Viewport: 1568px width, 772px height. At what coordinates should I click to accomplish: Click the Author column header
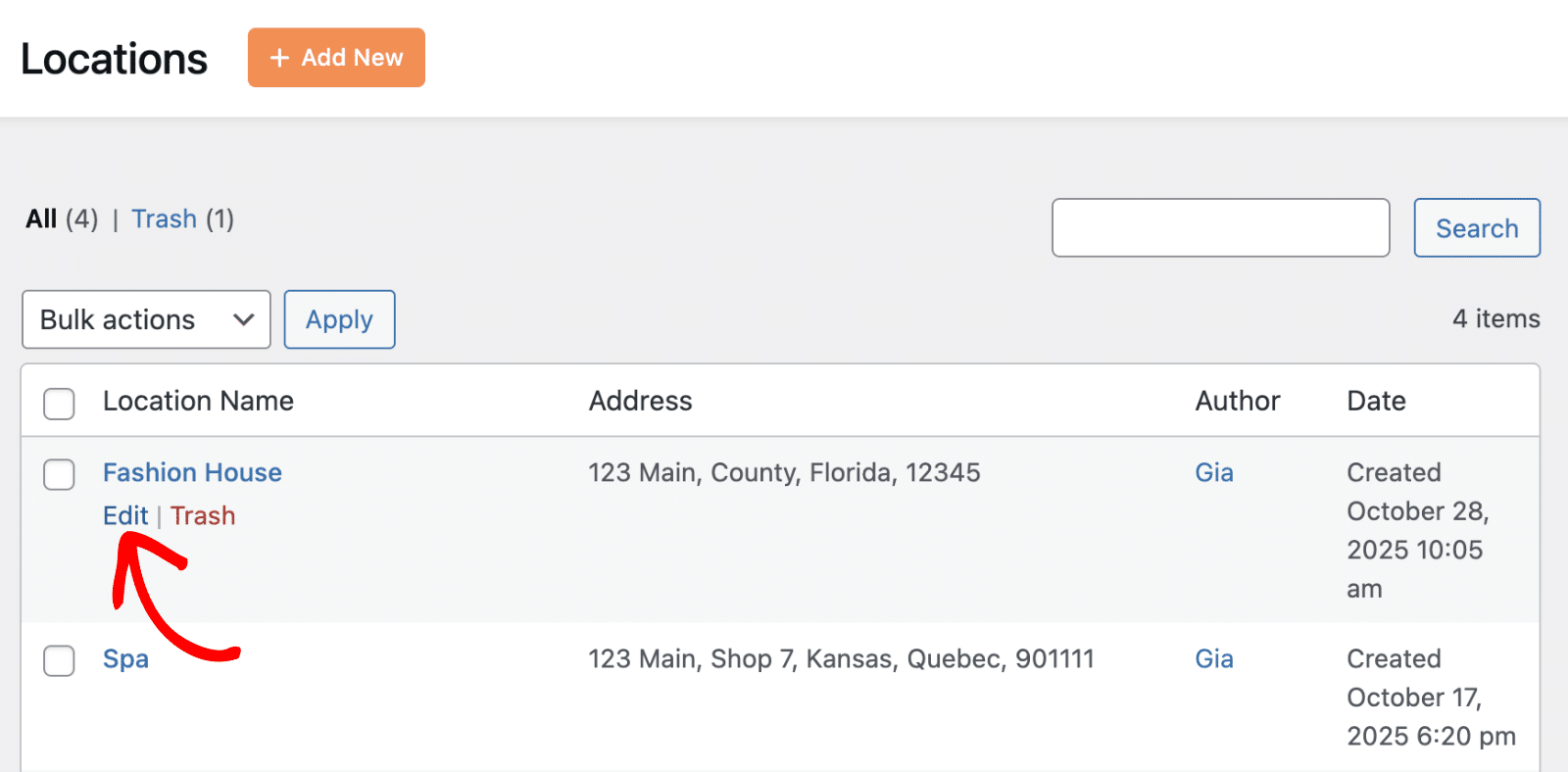tap(1237, 401)
